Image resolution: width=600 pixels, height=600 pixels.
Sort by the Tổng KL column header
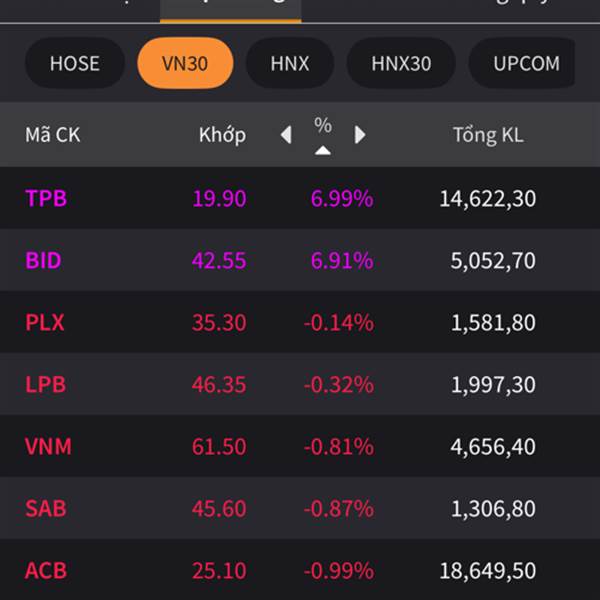point(488,135)
